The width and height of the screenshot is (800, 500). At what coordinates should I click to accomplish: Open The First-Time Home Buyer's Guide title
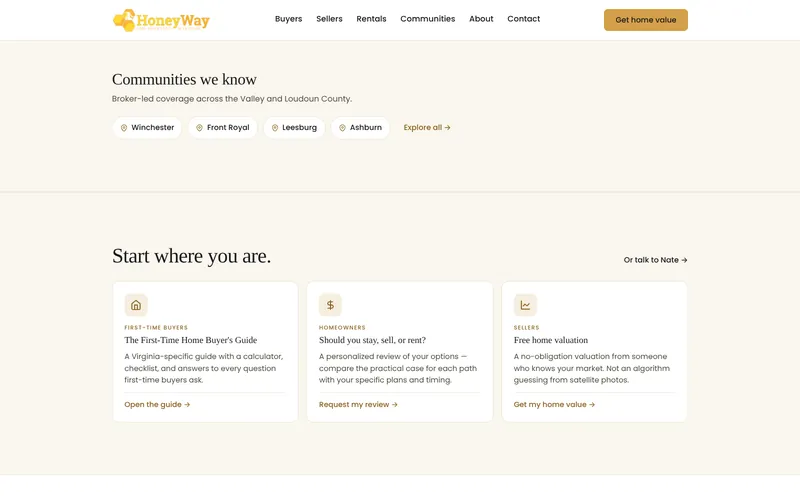click(191, 340)
